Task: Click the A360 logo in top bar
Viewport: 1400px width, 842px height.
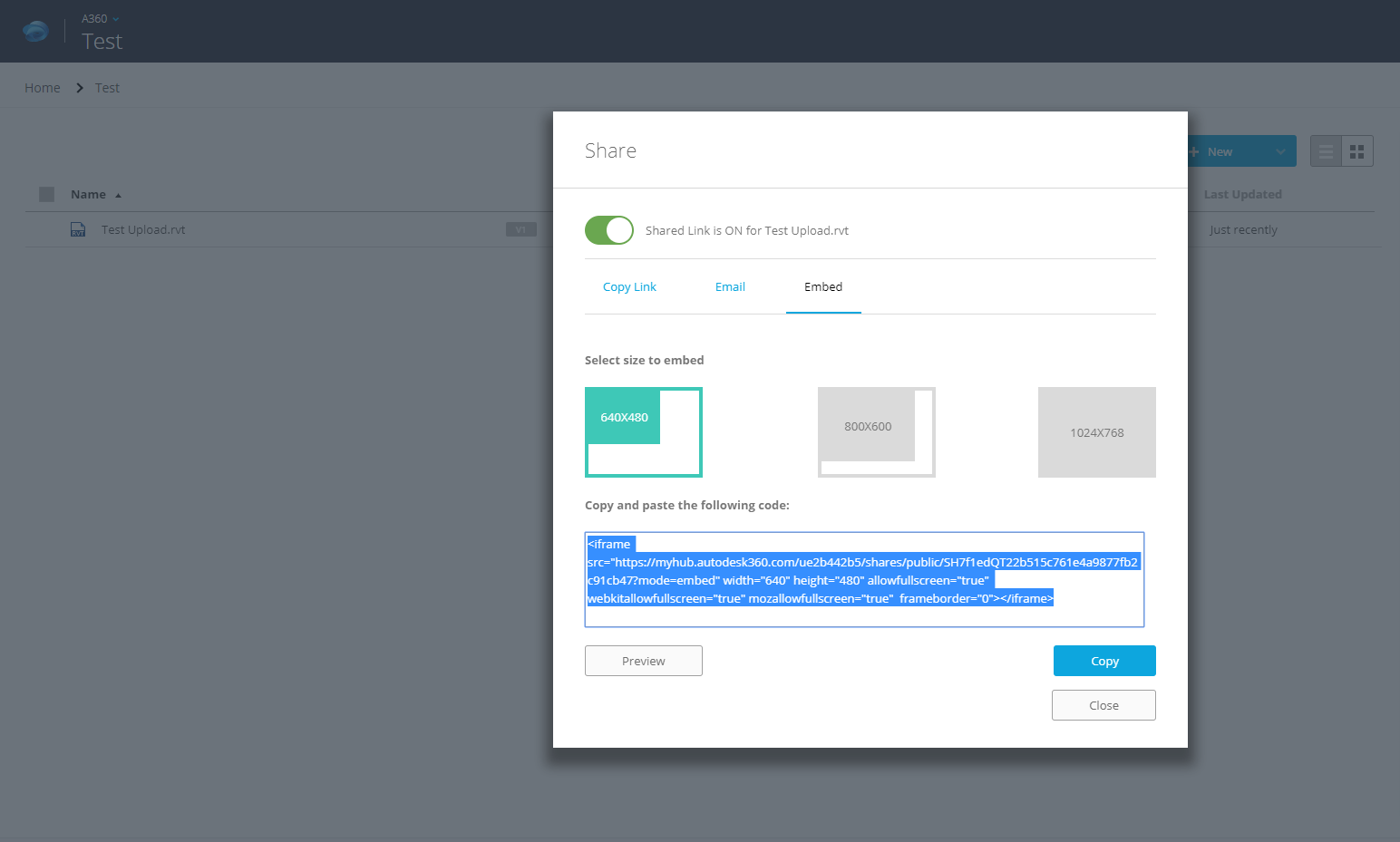Action: 35,30
